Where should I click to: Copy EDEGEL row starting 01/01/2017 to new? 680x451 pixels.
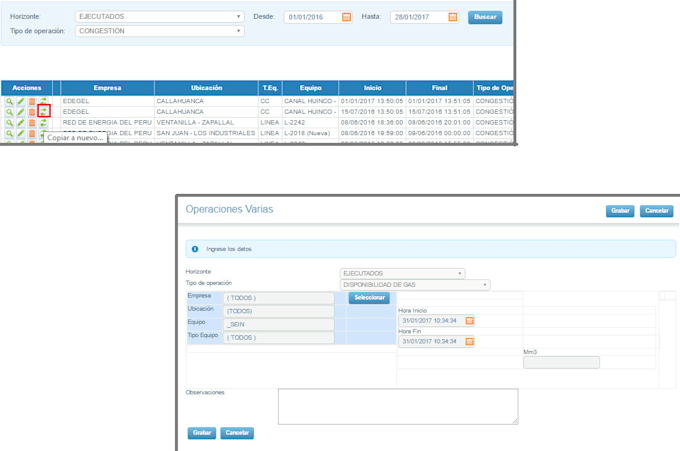43,101
